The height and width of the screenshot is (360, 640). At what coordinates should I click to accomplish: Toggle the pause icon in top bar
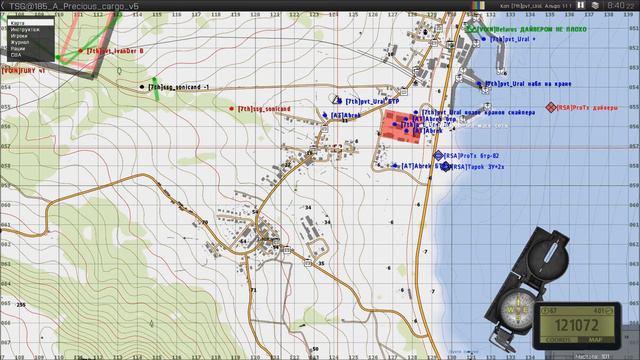pyautogui.click(x=580, y=5)
